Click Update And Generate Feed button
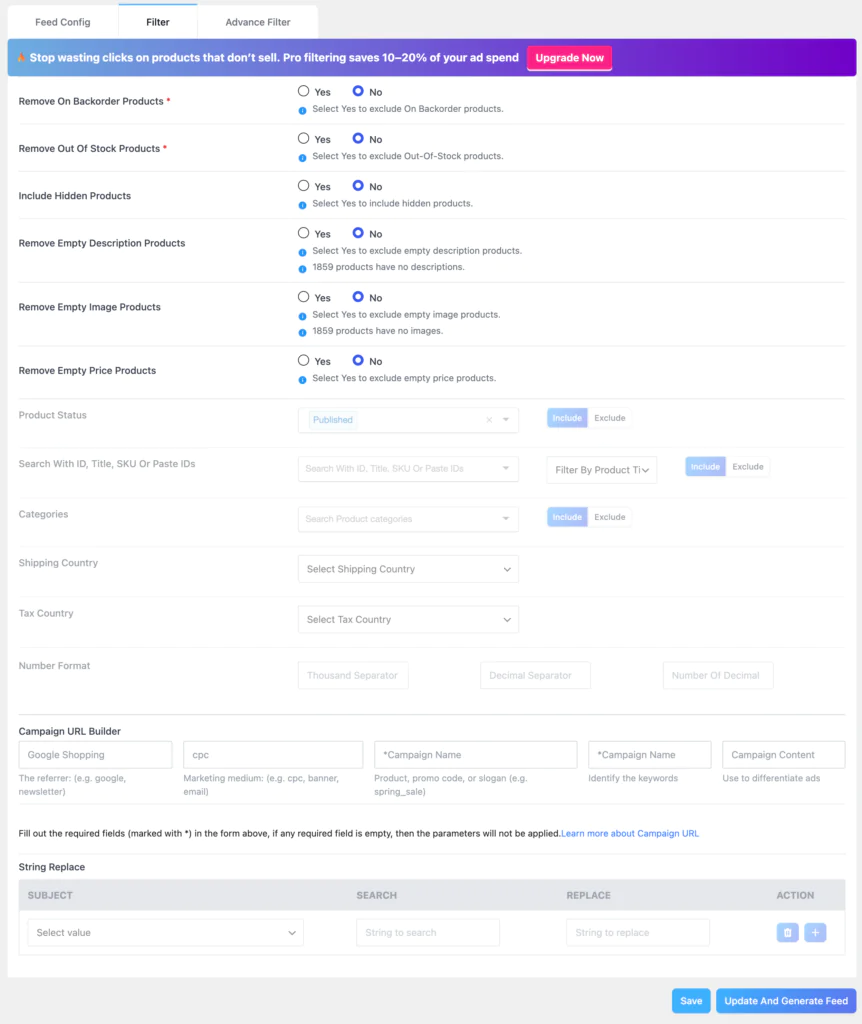This screenshot has width=862, height=1024. pyautogui.click(x=786, y=1000)
